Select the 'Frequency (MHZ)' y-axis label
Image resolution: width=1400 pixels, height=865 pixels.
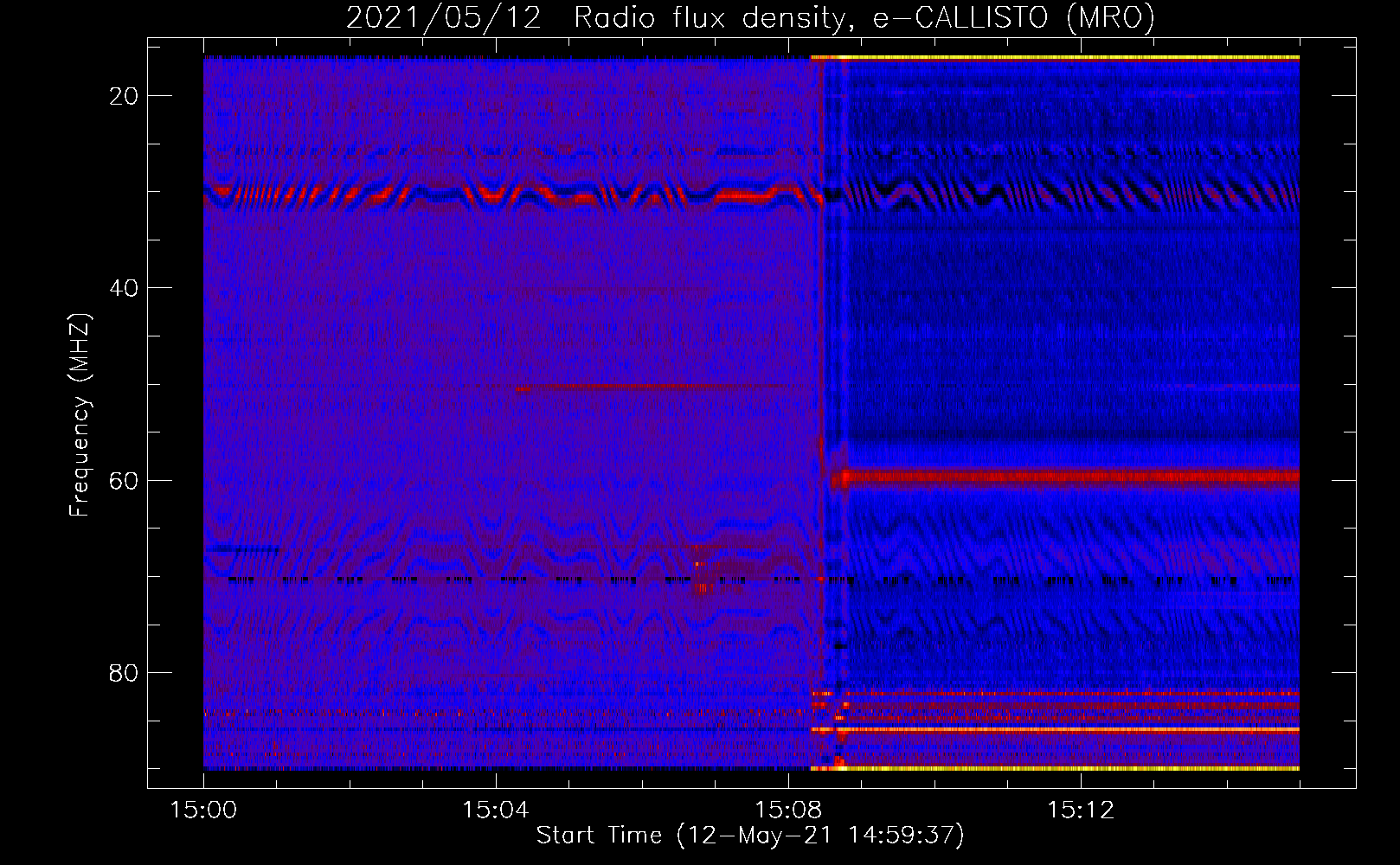[79, 415]
